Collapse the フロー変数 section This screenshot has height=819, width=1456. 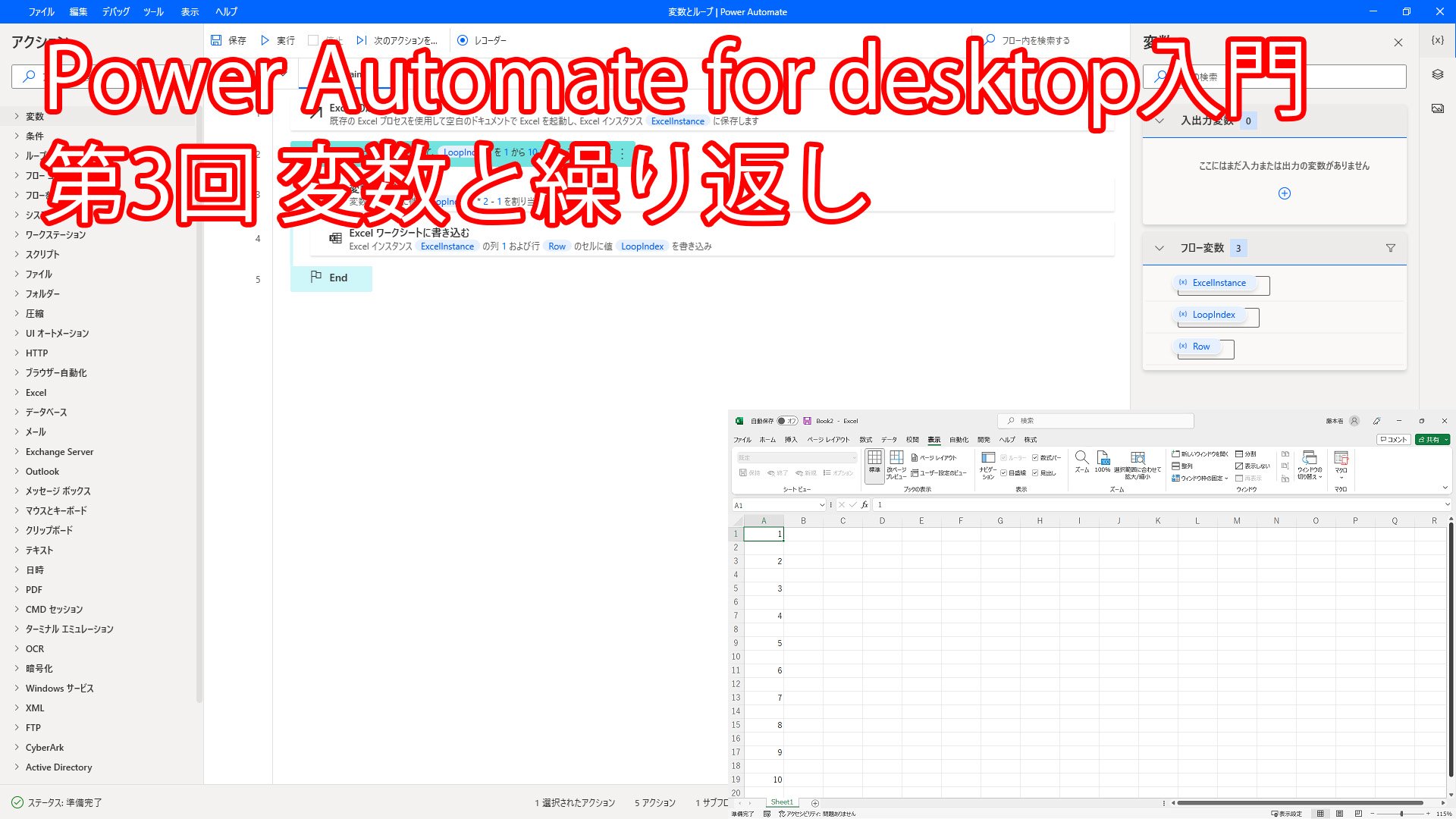pos(1159,248)
